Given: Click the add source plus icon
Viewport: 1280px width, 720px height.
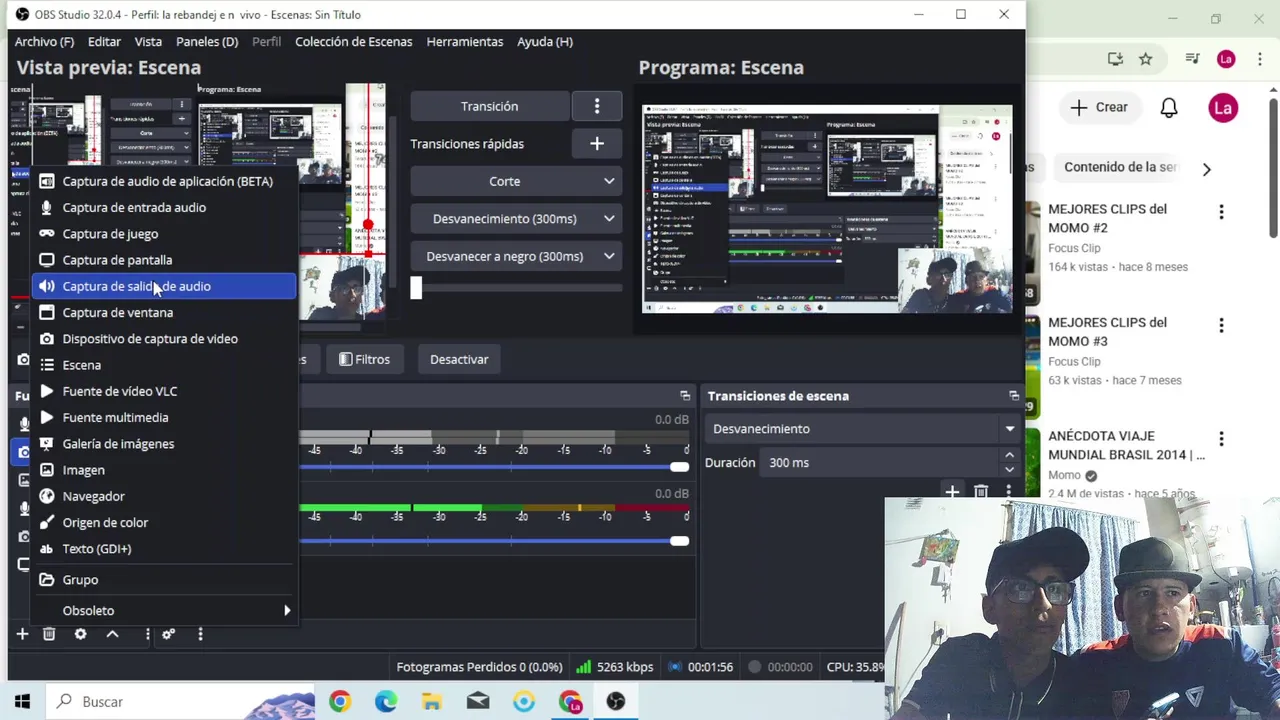Looking at the screenshot, I should (22, 634).
